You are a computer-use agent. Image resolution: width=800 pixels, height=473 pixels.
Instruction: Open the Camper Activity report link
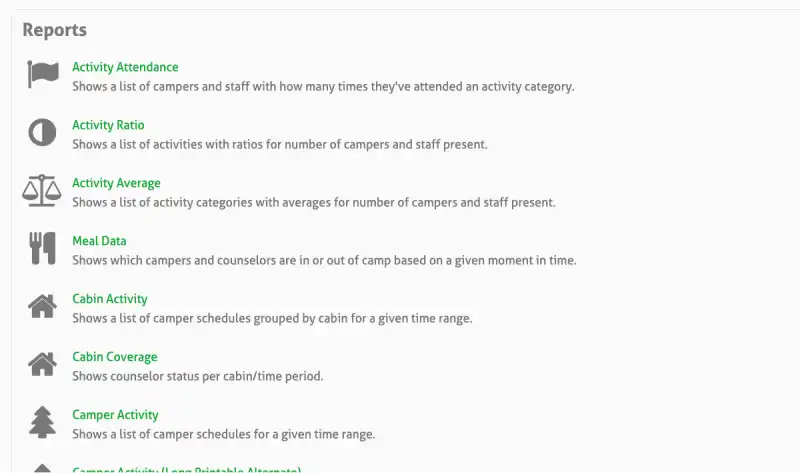[x=115, y=415]
